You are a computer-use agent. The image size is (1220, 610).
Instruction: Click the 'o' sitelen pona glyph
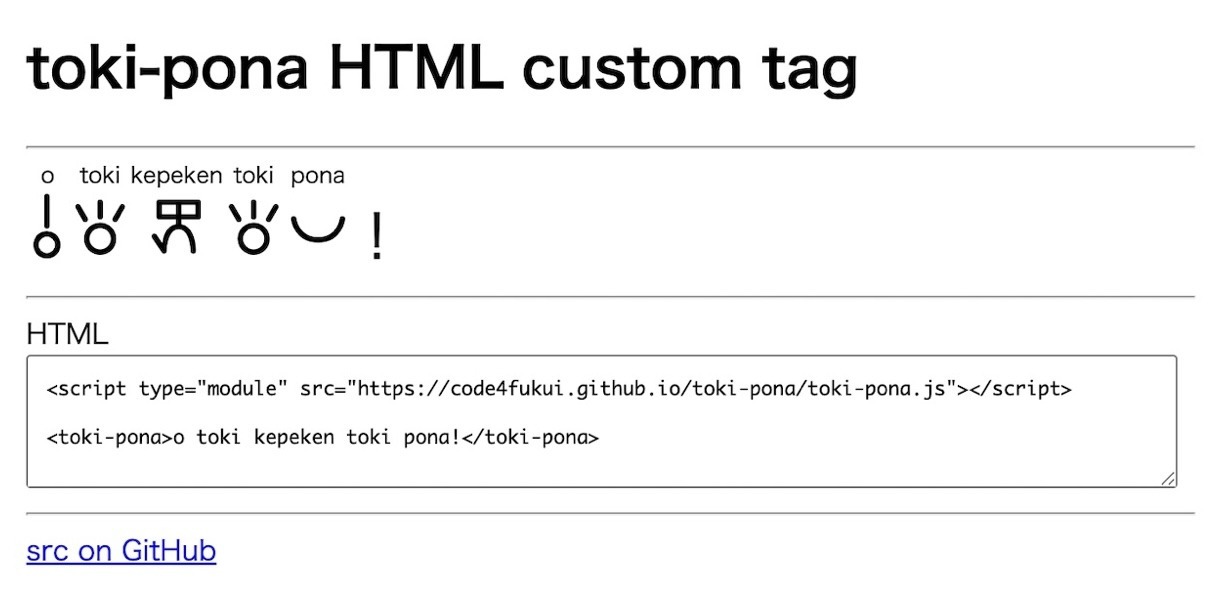point(47,227)
